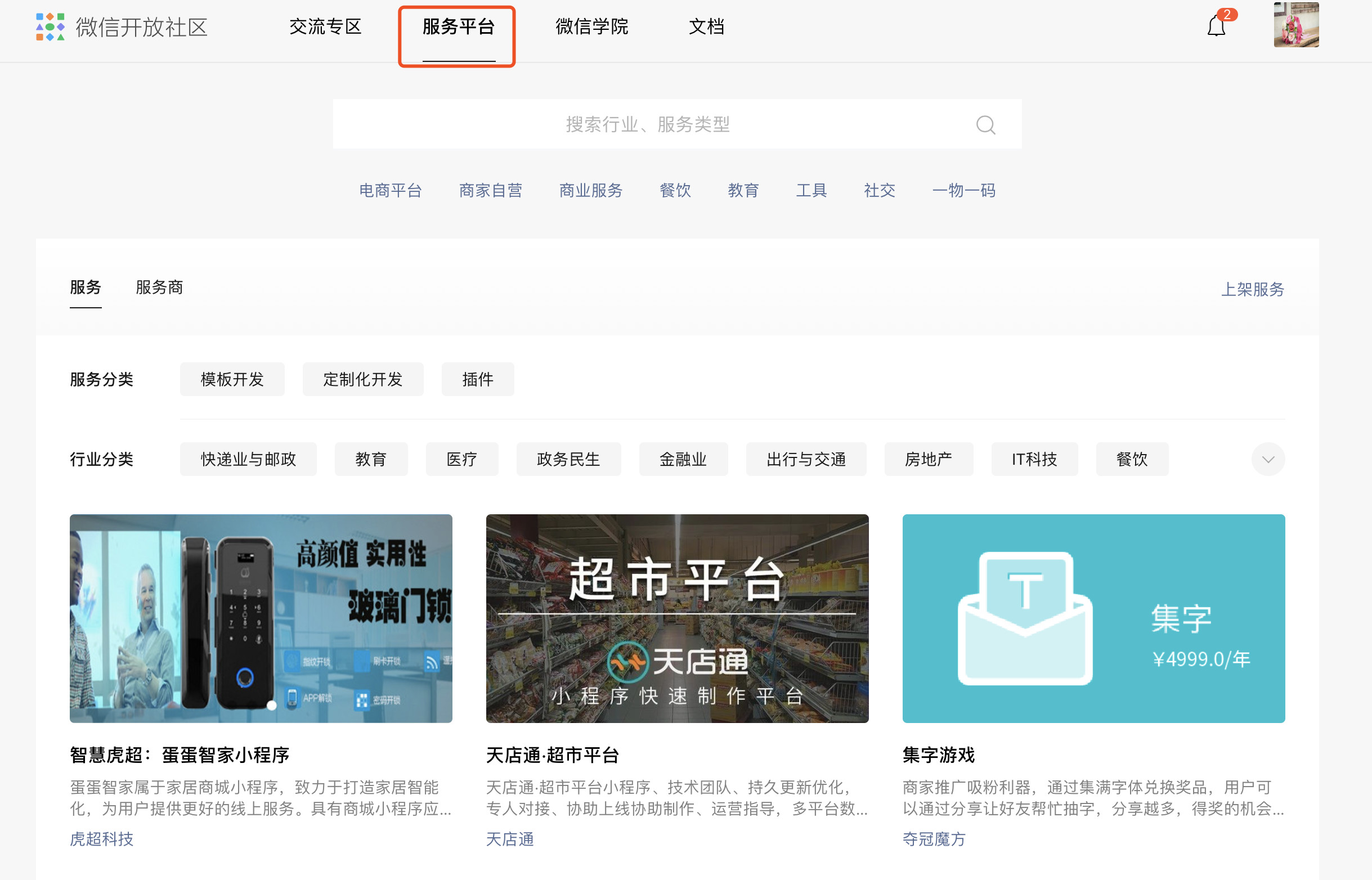Screen dimensions: 1372x880
Task: Visit provider 虎超科技
Action: tap(102, 839)
